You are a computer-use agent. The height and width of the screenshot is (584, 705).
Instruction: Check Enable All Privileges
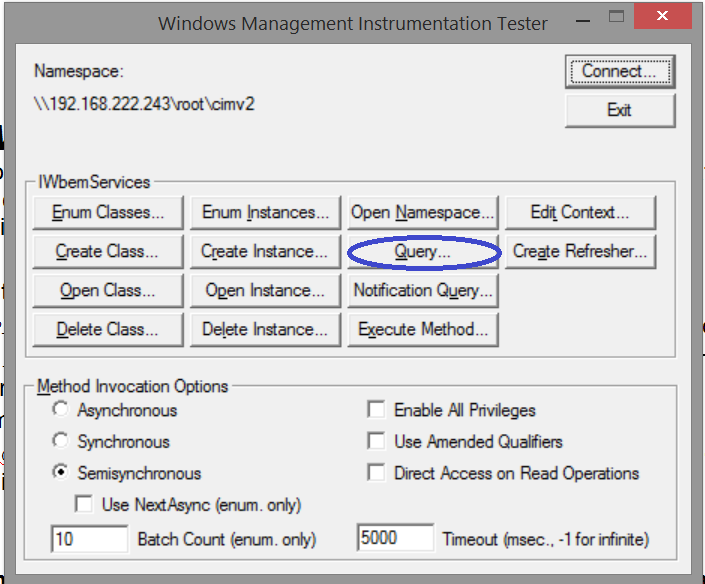pos(376,410)
